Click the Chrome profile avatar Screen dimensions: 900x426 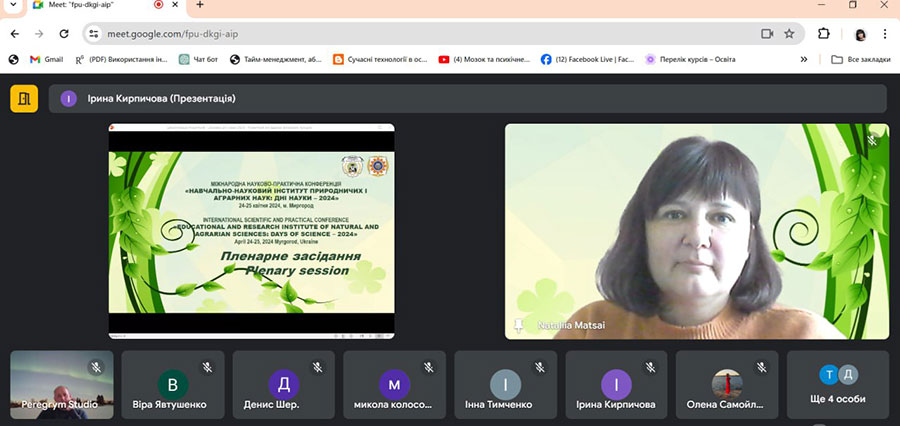tap(859, 34)
